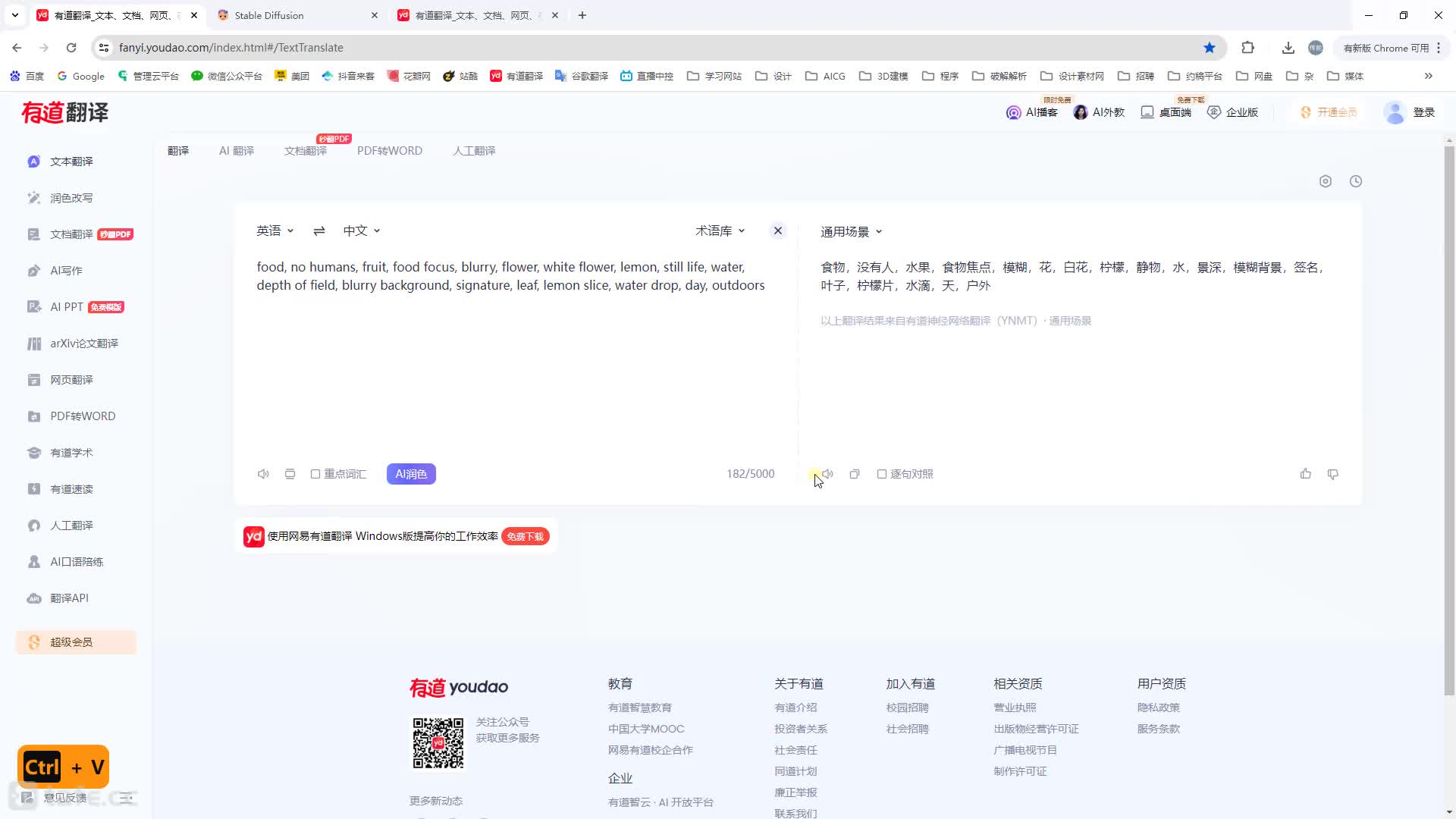The image size is (1456, 819).
Task: Expand the 术语库 dropdown
Action: 720,231
